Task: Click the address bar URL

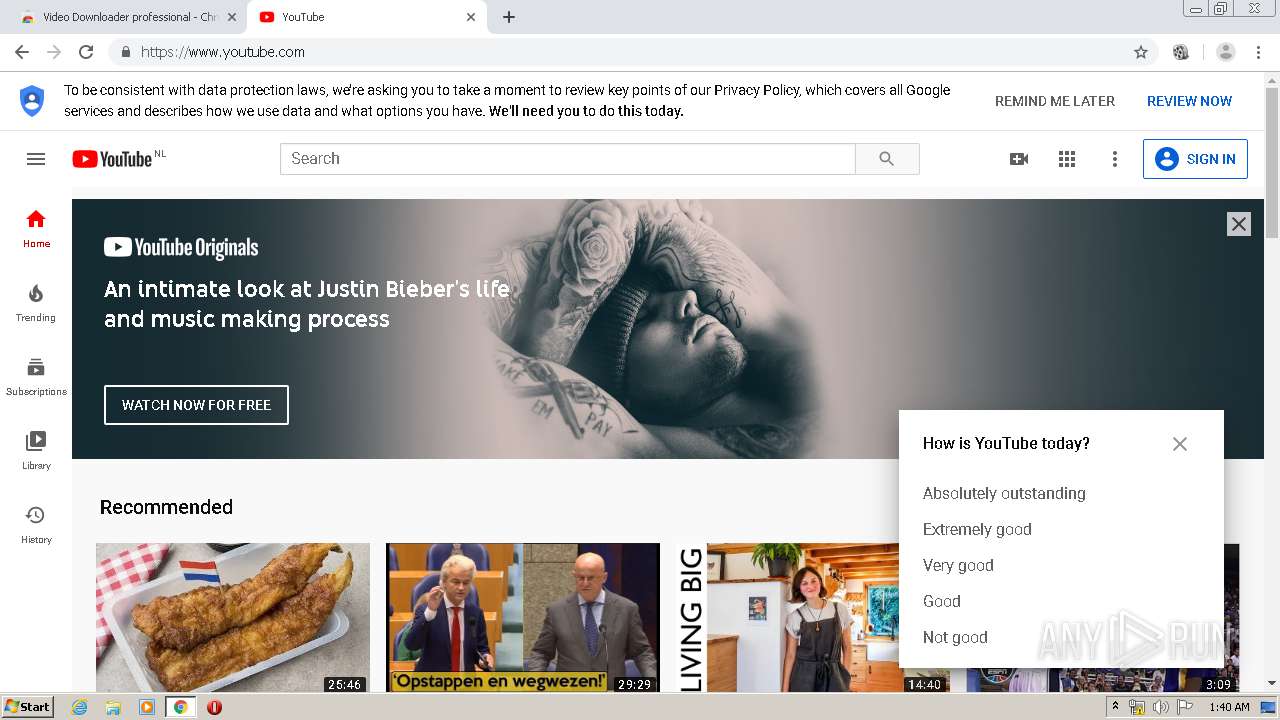Action: coord(223,52)
